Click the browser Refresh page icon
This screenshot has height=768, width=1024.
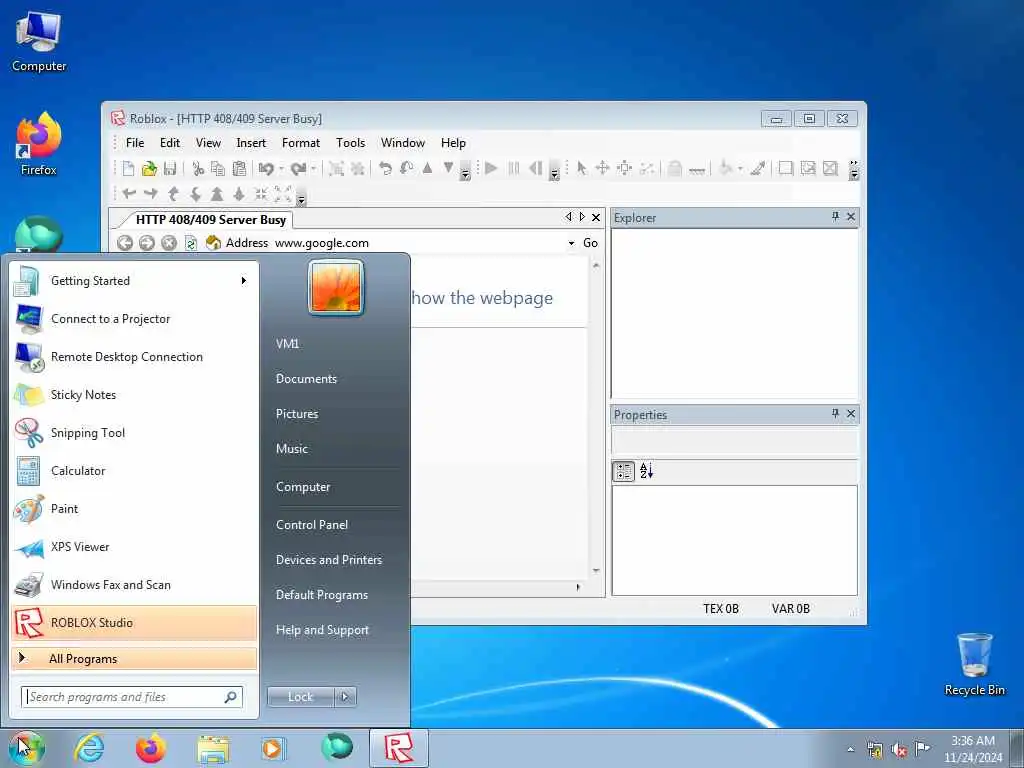(x=191, y=243)
